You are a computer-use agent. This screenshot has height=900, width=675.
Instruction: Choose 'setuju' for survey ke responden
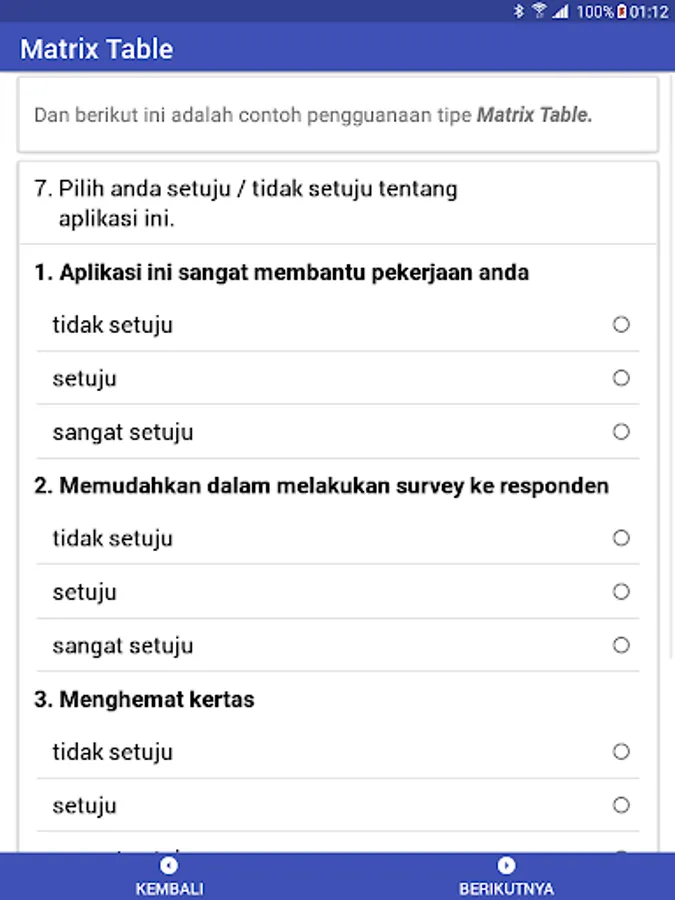(x=621, y=592)
